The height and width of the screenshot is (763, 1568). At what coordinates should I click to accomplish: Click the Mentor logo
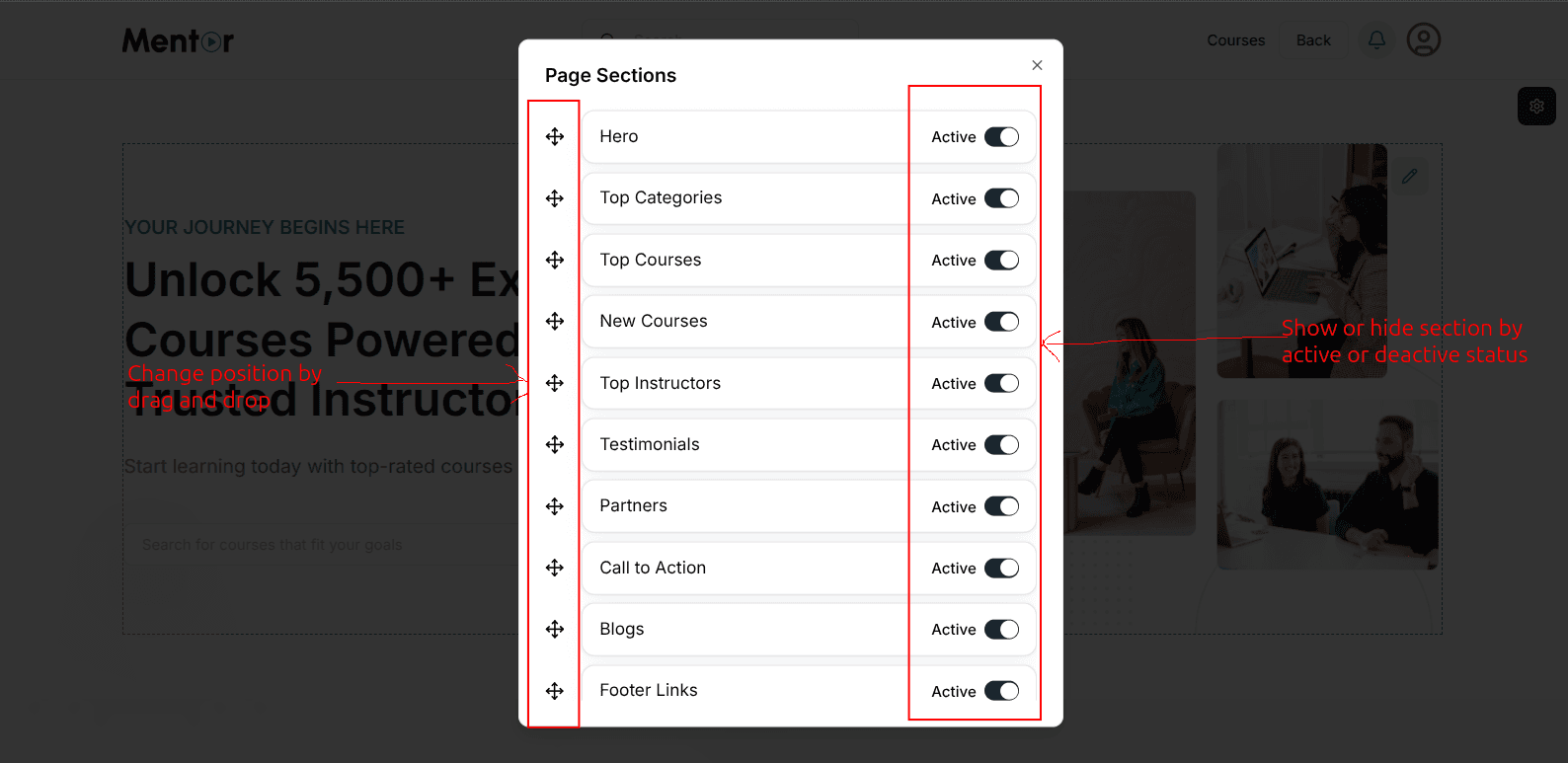point(178,39)
